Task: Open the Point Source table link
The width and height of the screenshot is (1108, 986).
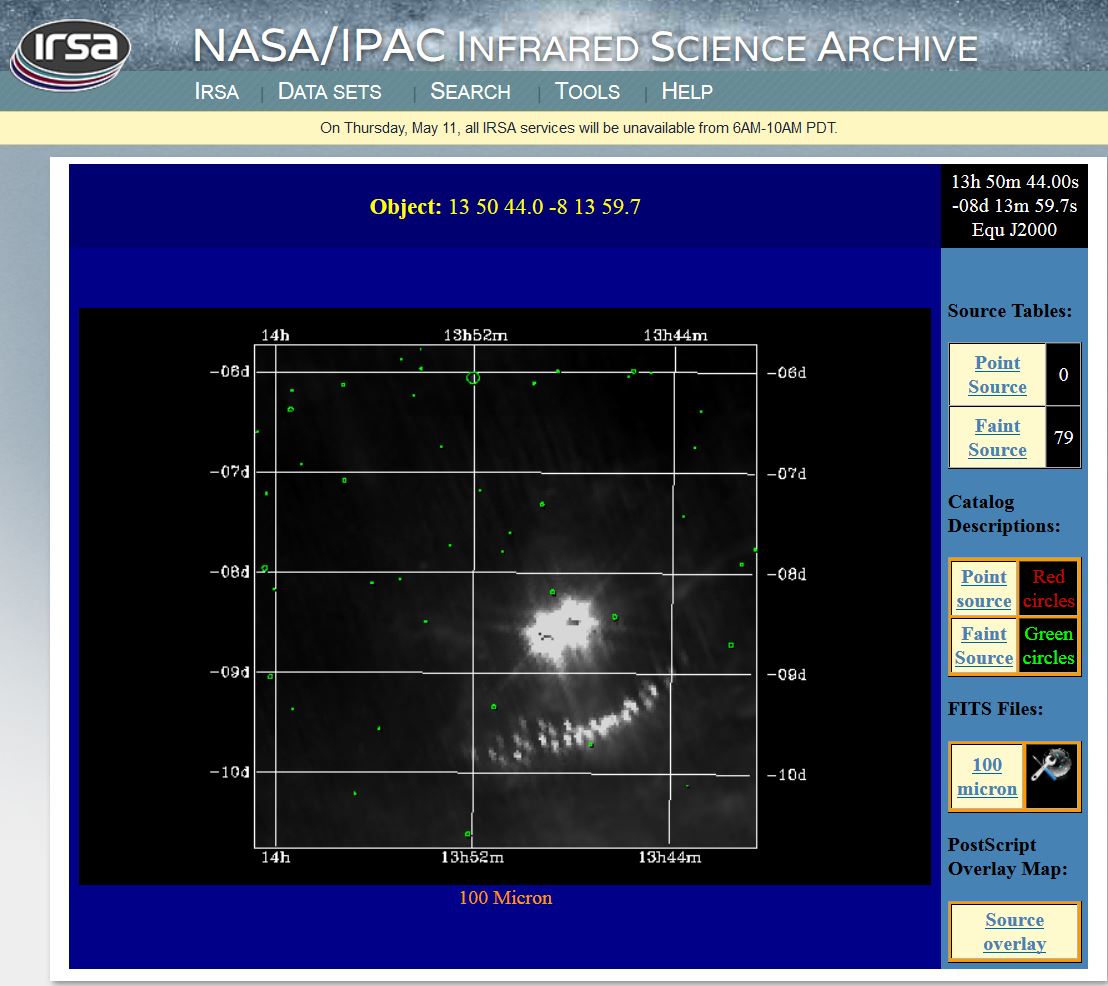Action: [x=997, y=375]
